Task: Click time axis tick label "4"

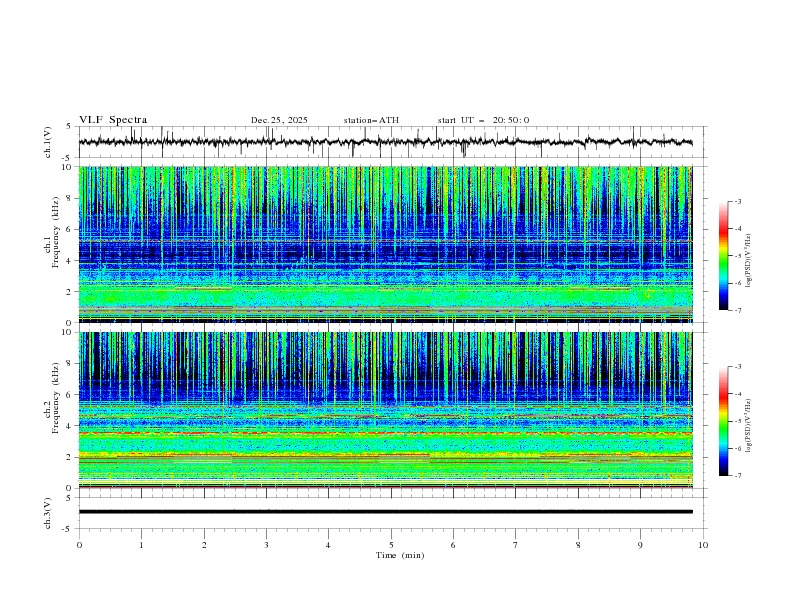Action: point(328,545)
